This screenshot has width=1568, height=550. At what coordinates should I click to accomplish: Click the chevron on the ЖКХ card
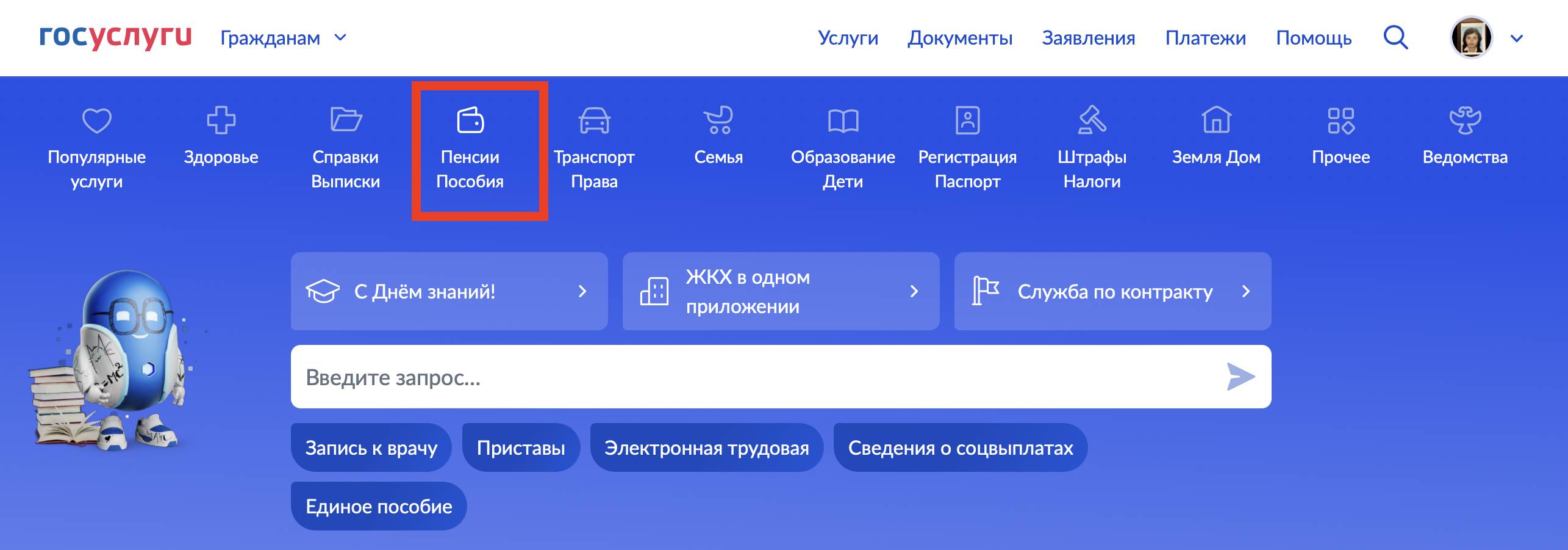click(914, 291)
